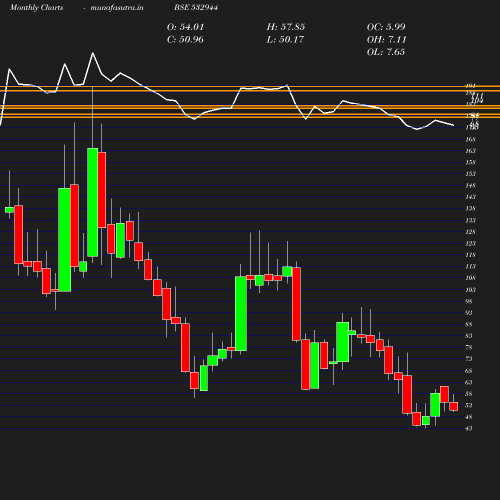Click the last red candle on the chart
This screenshot has width=500, height=500.
point(454,406)
